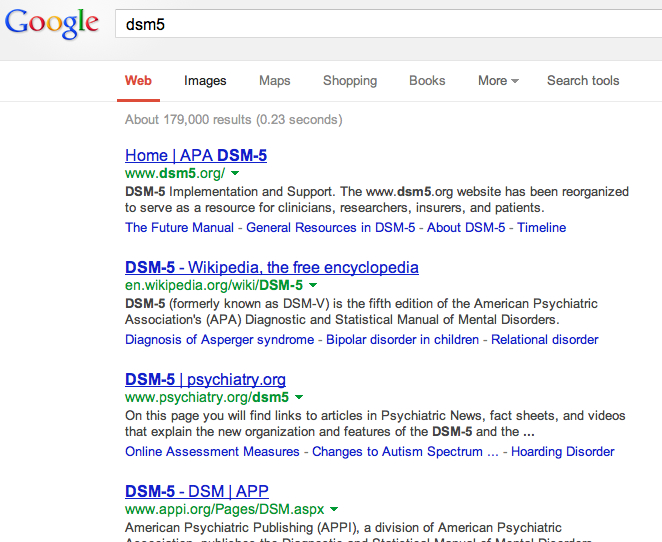Focus the search box containing dsm5
Screen dimensions: 662x542
point(388,24)
